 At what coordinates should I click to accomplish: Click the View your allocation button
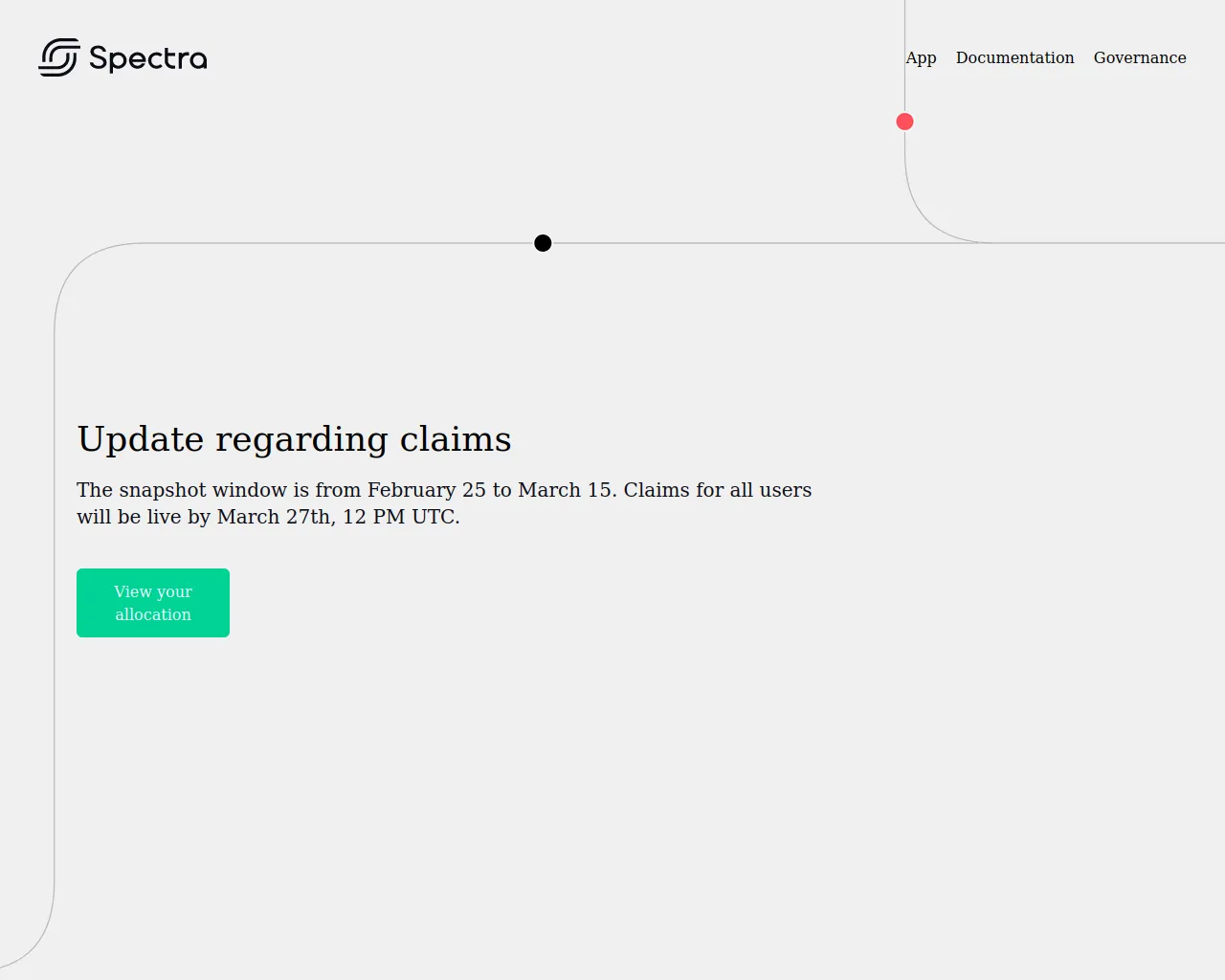(x=153, y=603)
